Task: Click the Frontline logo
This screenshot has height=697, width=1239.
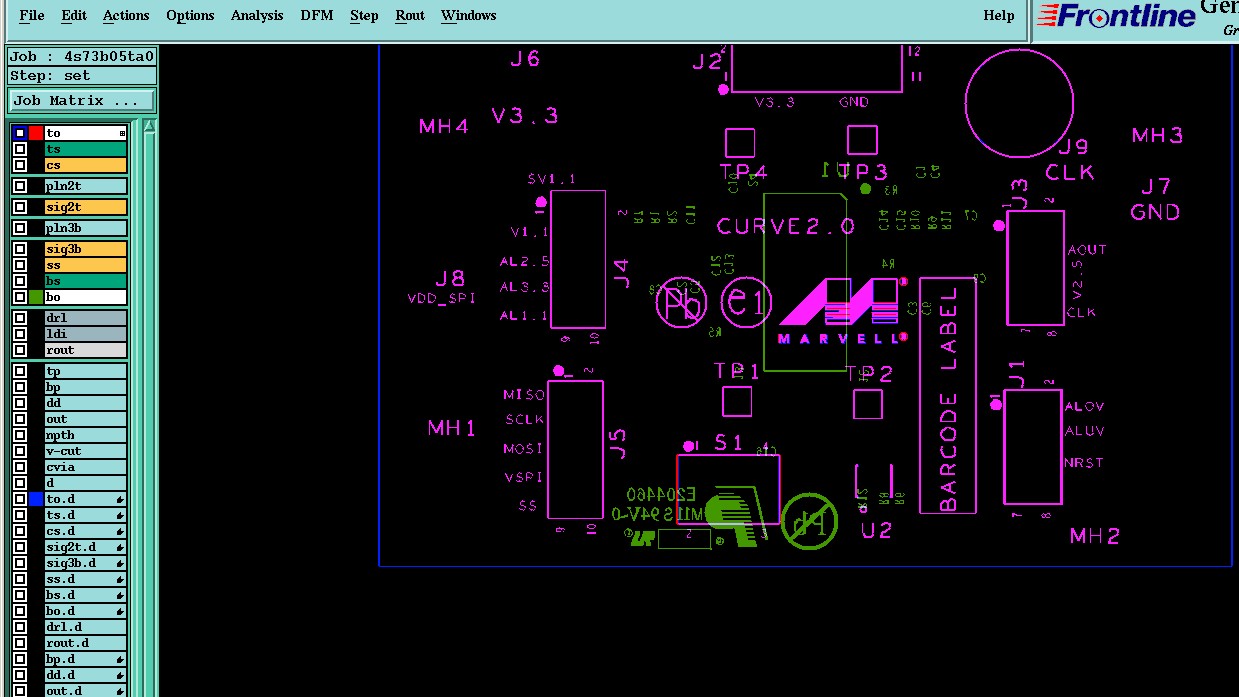Action: (1117, 15)
